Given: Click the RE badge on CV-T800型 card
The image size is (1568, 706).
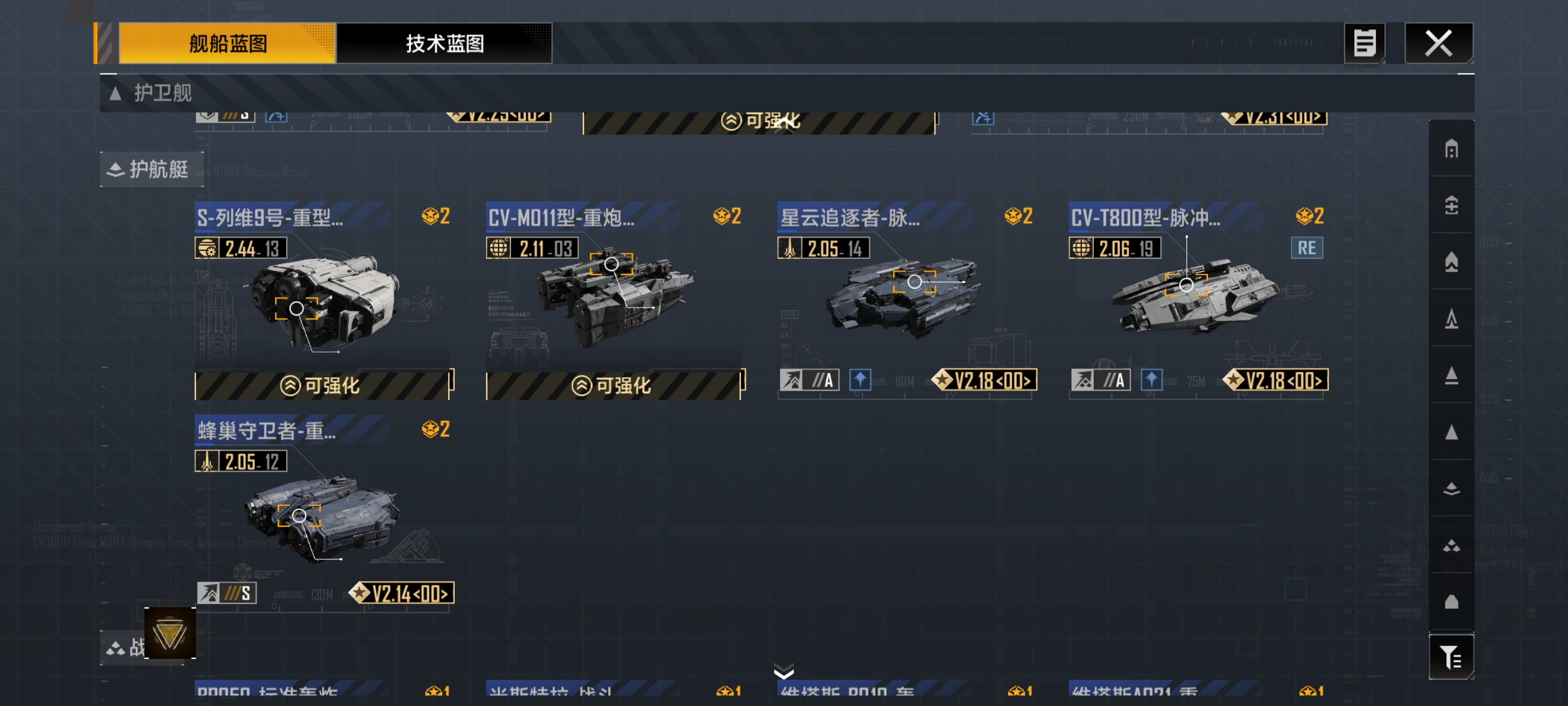Looking at the screenshot, I should pos(1306,248).
